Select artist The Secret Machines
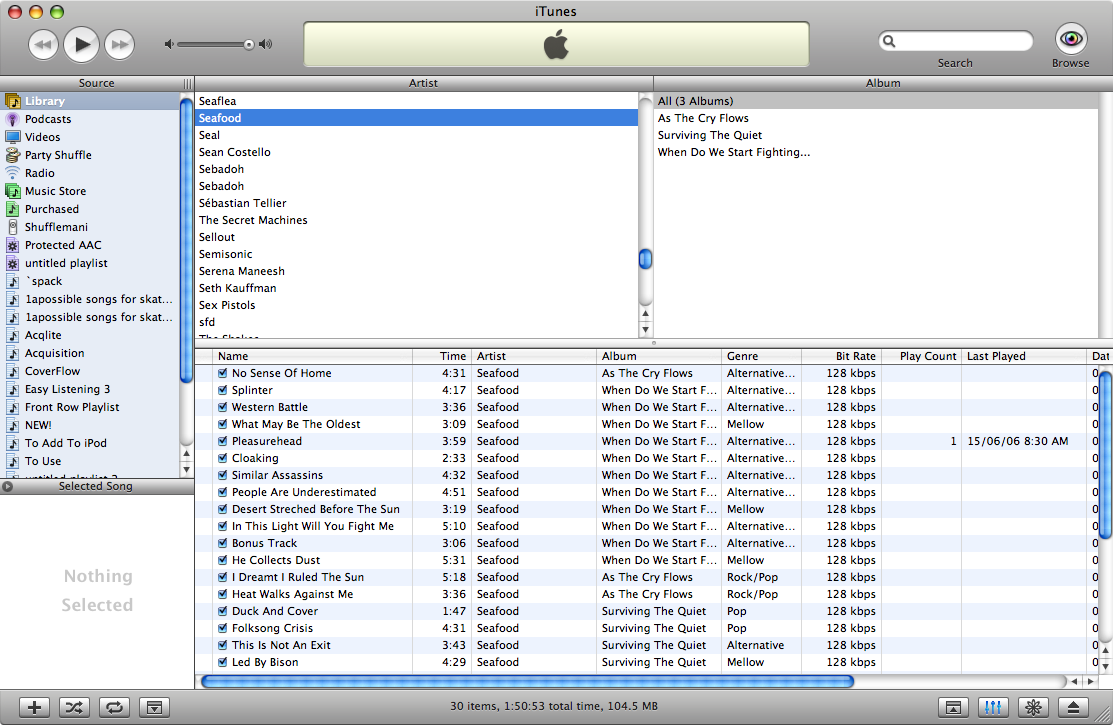Screen dimensions: 1113x725 (417, 220)
